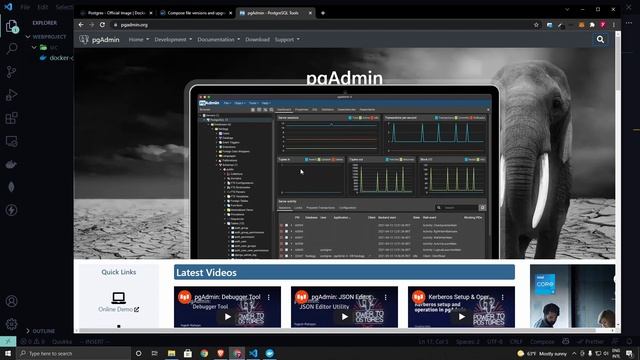The height and width of the screenshot is (360, 640).
Task: Close the Compose file versions tab
Action: tap(230, 13)
